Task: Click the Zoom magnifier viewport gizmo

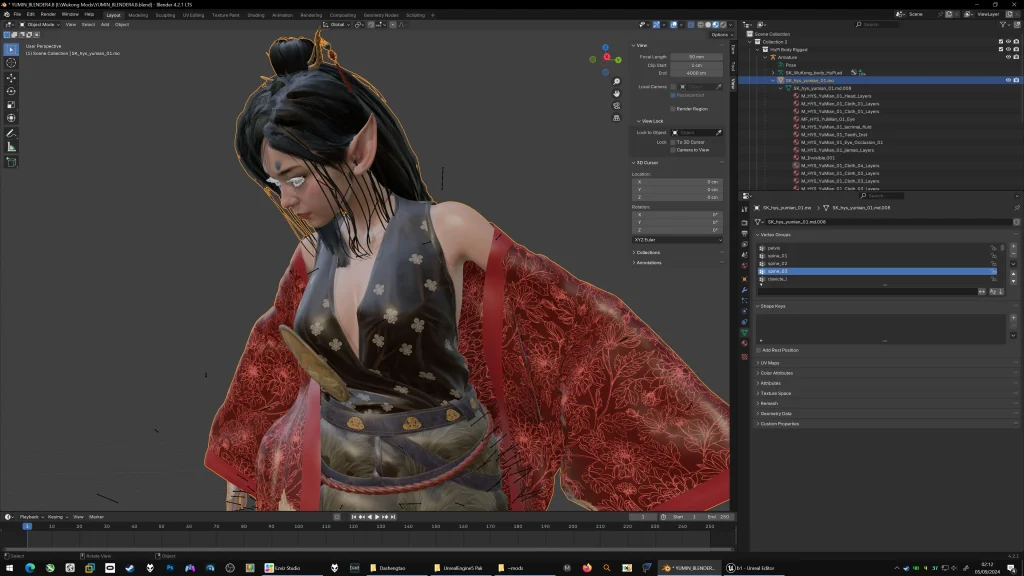Action: click(618, 82)
